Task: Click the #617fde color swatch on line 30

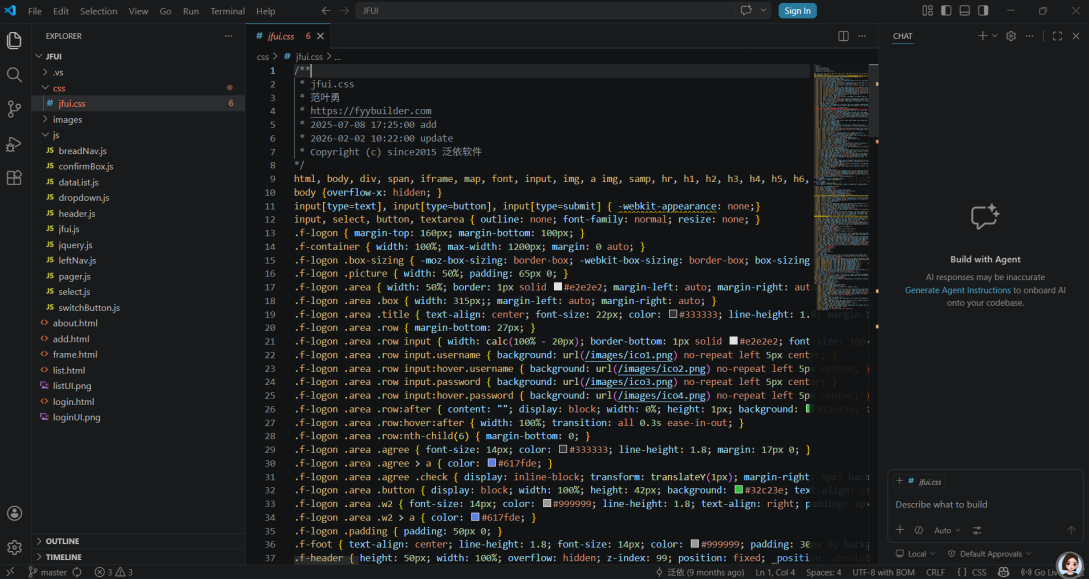Action: (492, 463)
